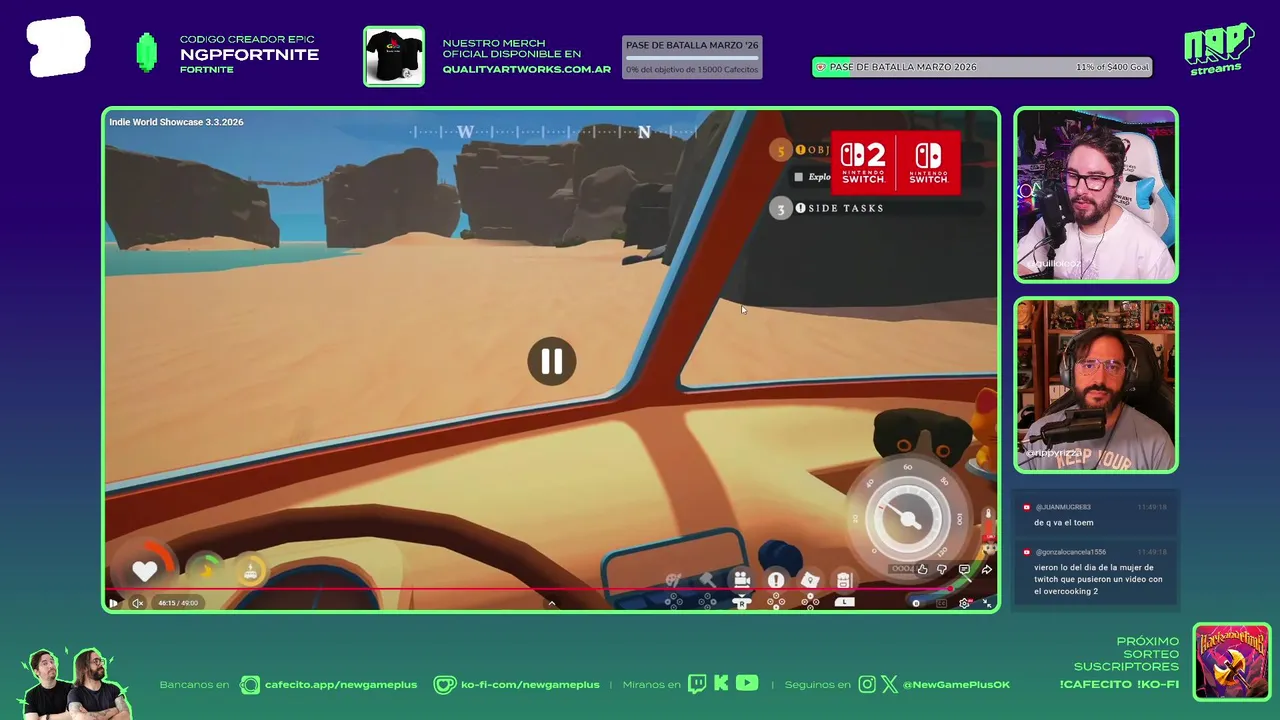Click the YouTube icon in footer

(x=747, y=684)
